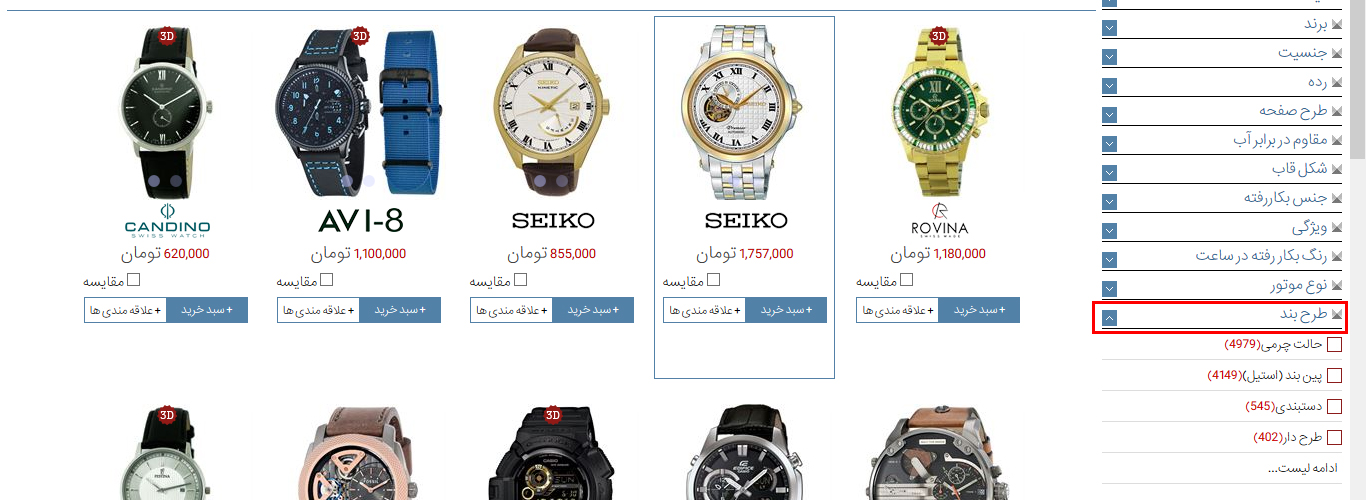Screen dimensions: 1366x500
Task: Click the filter icon beside برند
Action: point(1336,24)
